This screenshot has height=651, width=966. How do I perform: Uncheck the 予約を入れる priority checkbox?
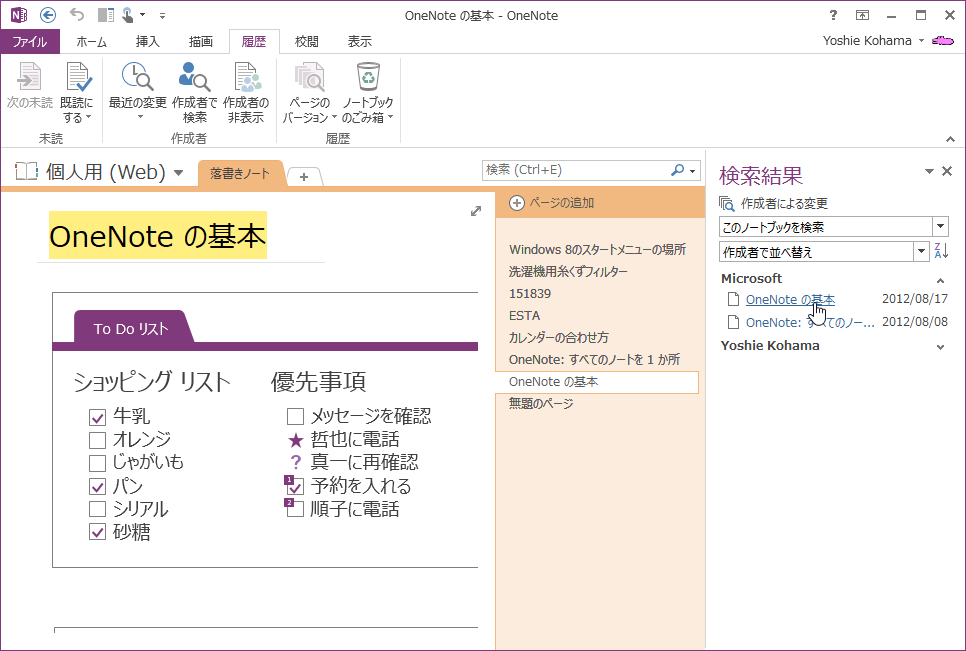[x=294, y=486]
